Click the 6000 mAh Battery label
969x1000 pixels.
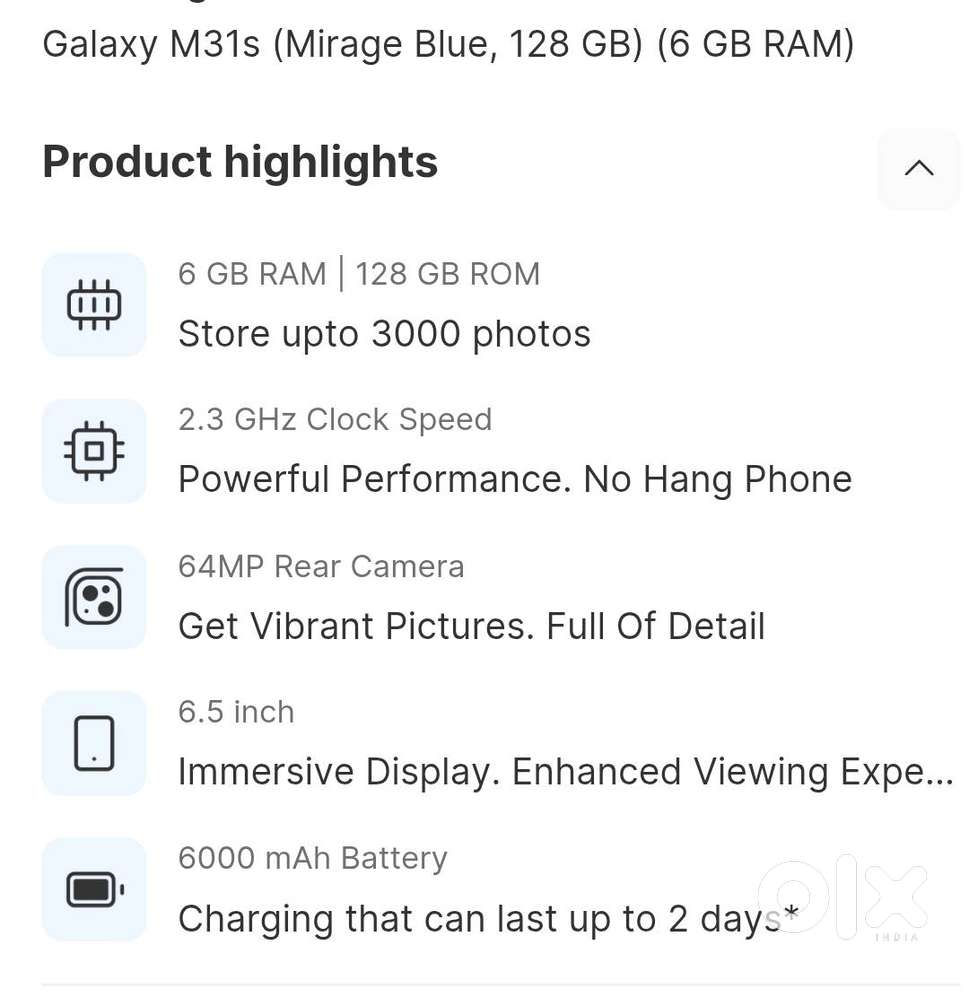pos(312,858)
